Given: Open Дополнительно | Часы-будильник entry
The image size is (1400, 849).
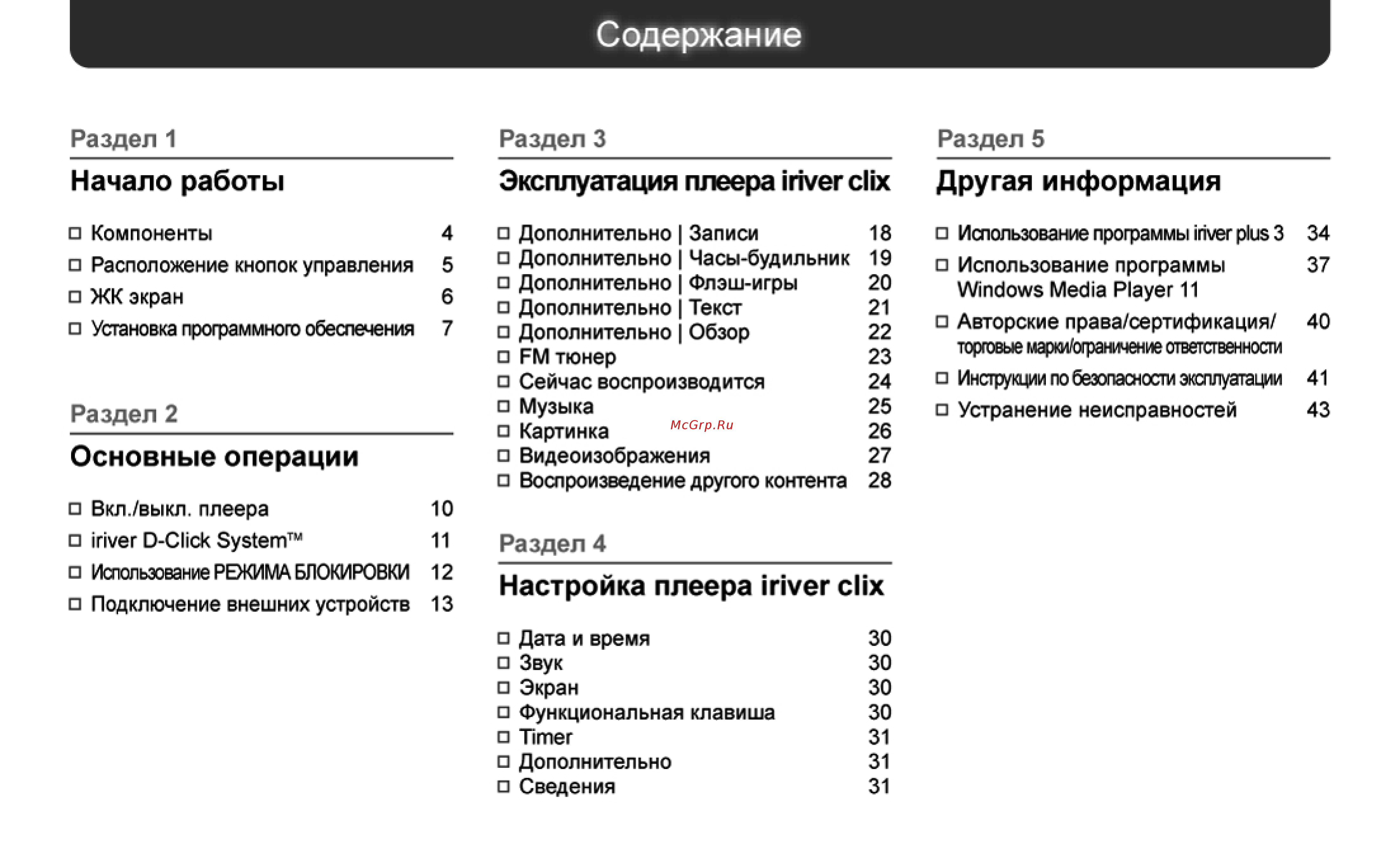Looking at the screenshot, I should coord(684,258).
